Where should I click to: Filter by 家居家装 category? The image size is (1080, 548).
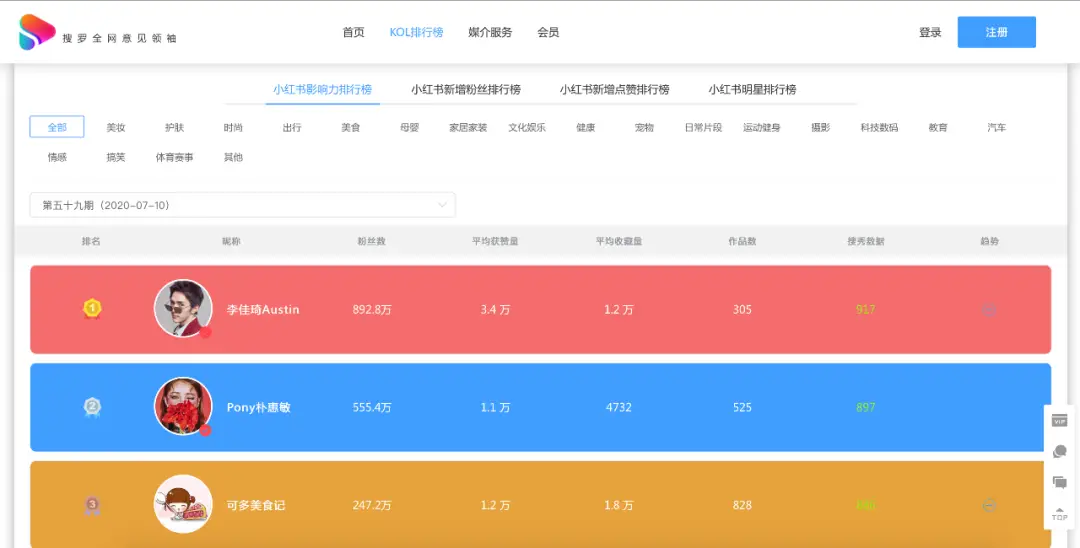coord(468,127)
